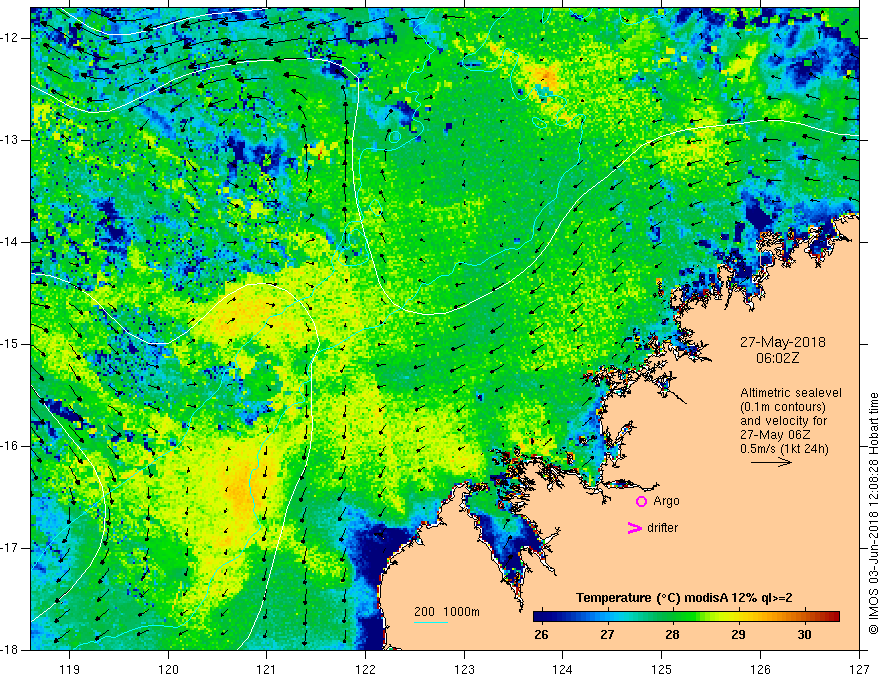Viewport: 880px width, 680px height.
Task: Click the colorbar value 28
Action: pos(672,635)
